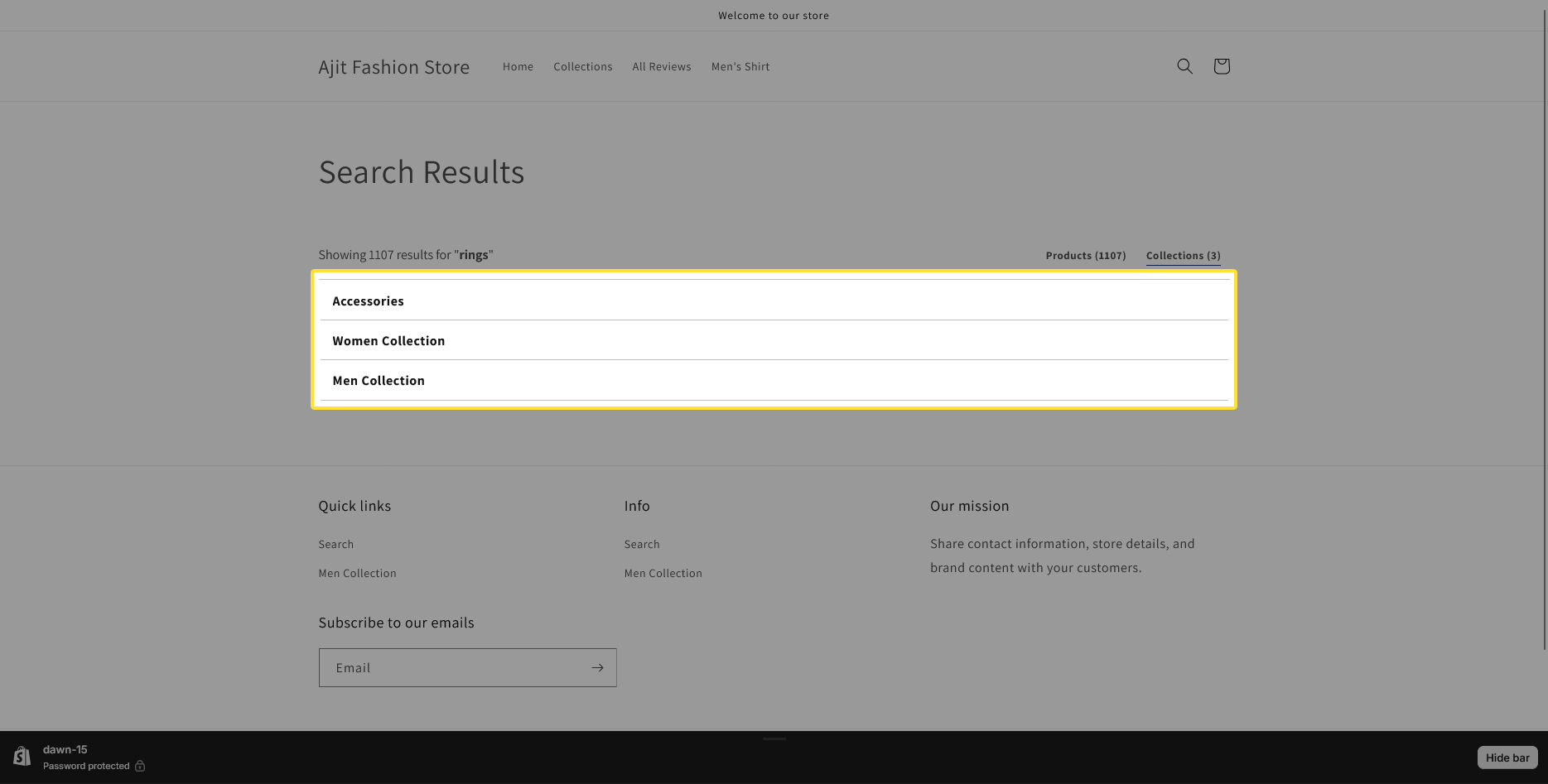Go to All Reviews page
Viewport: 1548px width, 784px height.
pos(661,67)
